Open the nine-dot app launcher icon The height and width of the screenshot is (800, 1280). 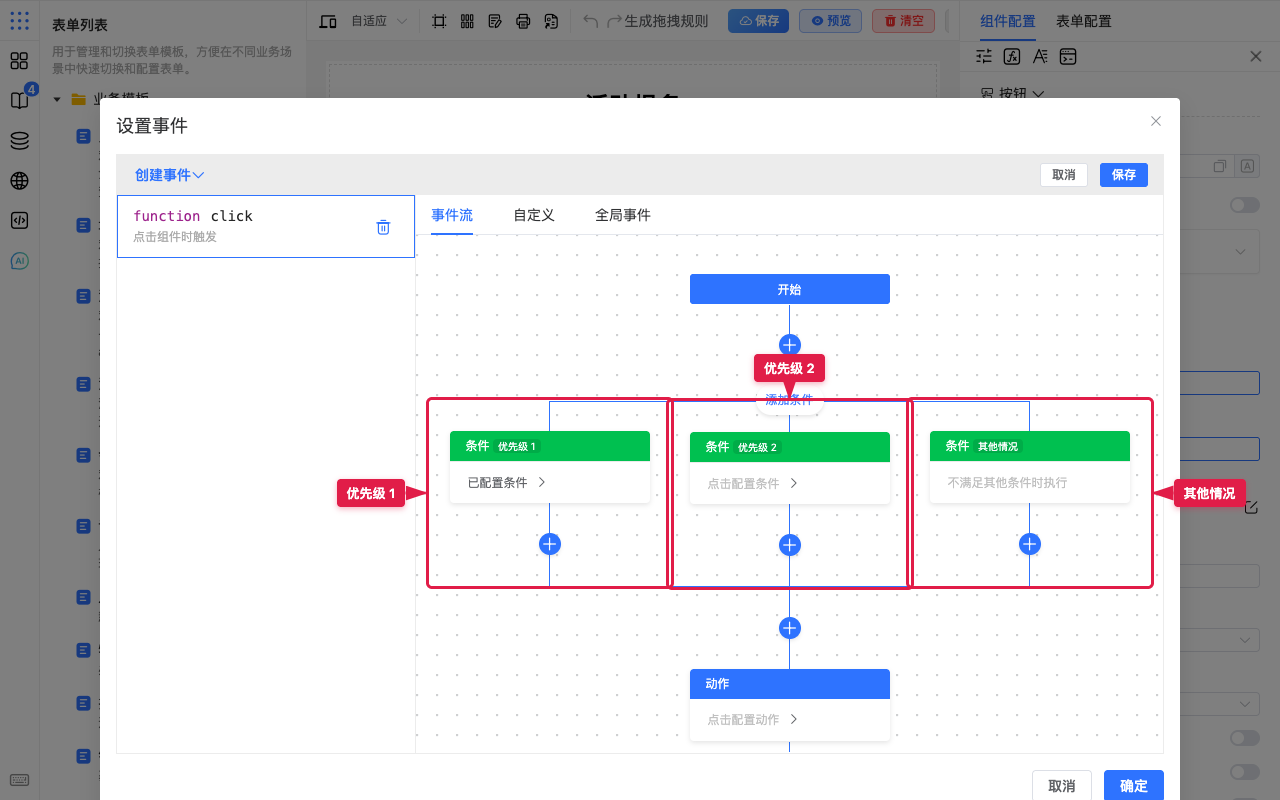pos(19,21)
